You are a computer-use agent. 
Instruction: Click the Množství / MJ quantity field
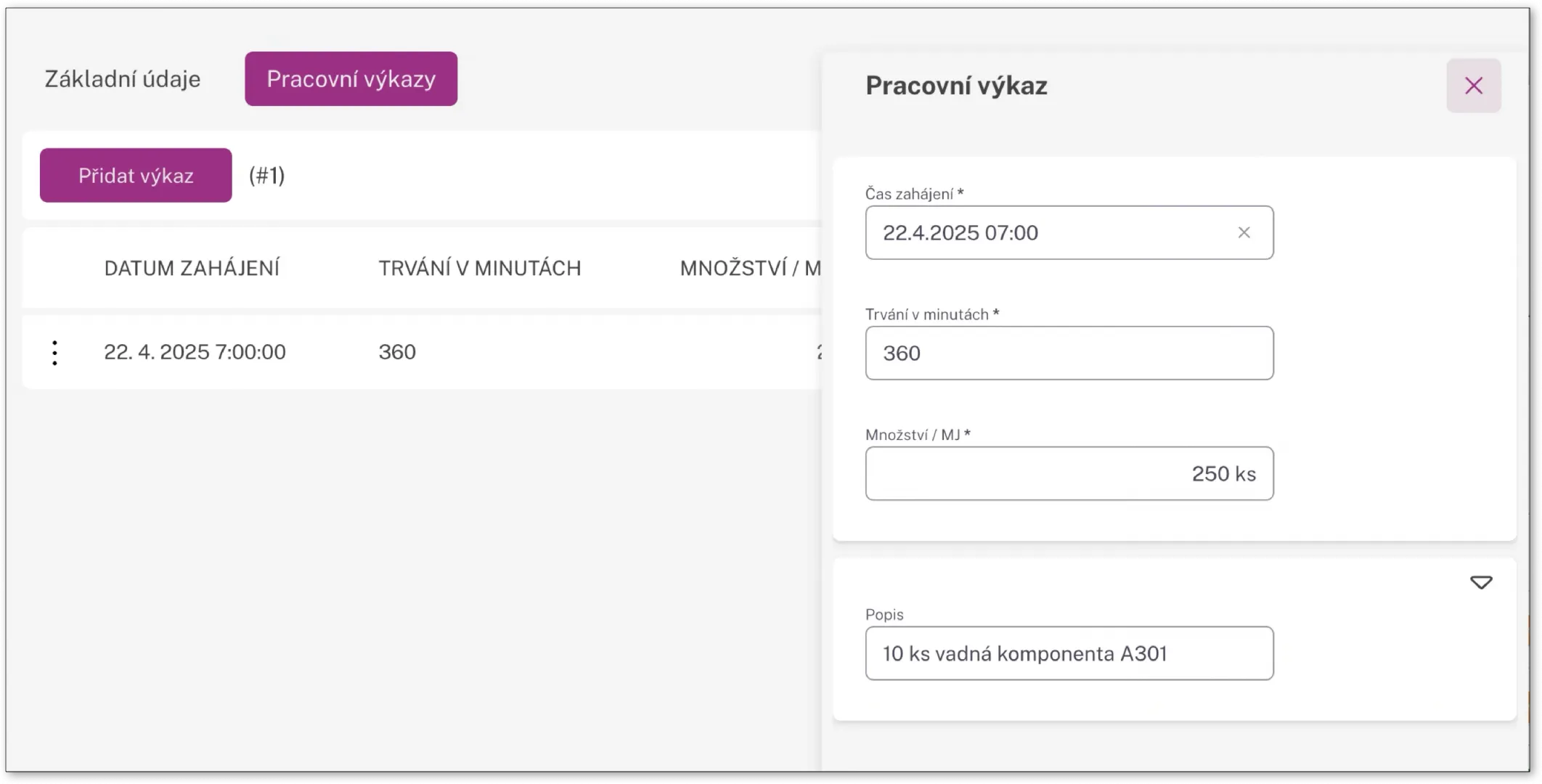[x=1069, y=473]
